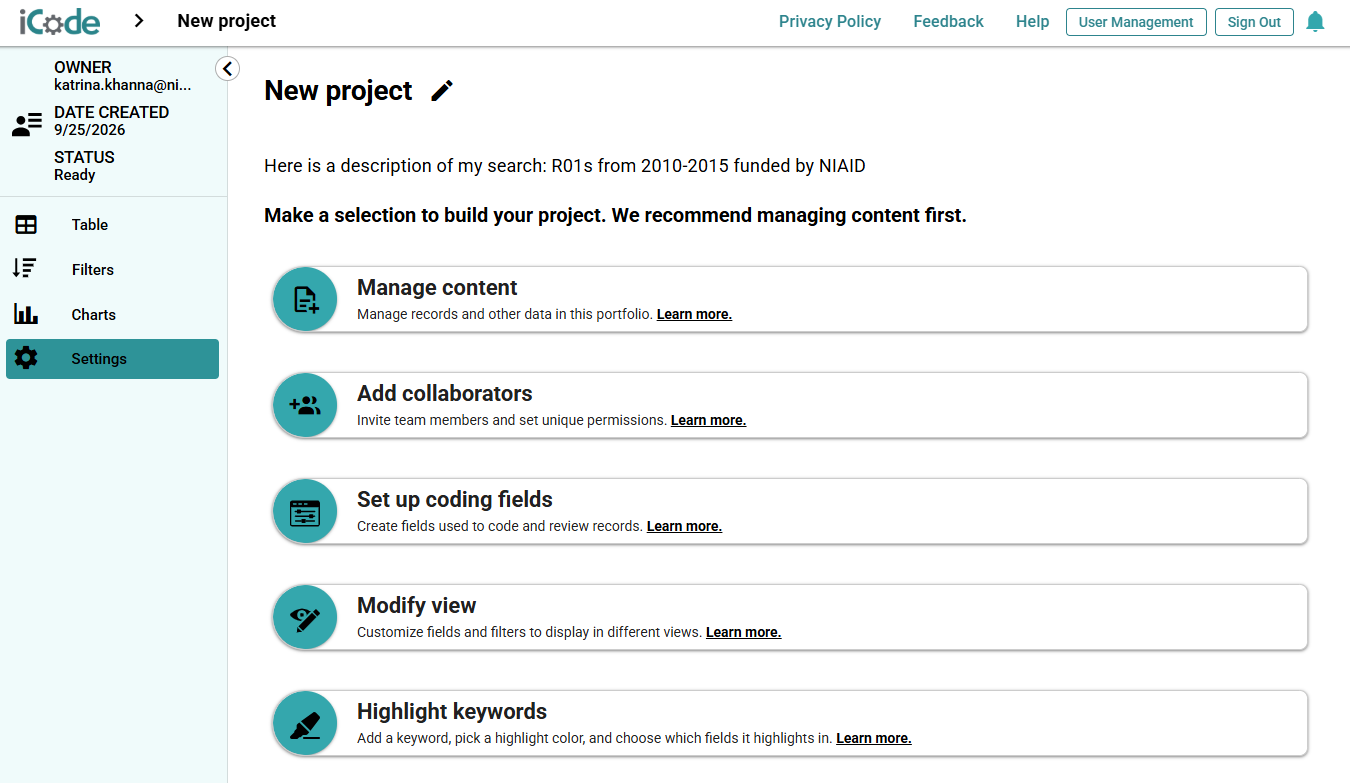1350x783 pixels.
Task: Open Learn more for coding fields
Action: 684,526
